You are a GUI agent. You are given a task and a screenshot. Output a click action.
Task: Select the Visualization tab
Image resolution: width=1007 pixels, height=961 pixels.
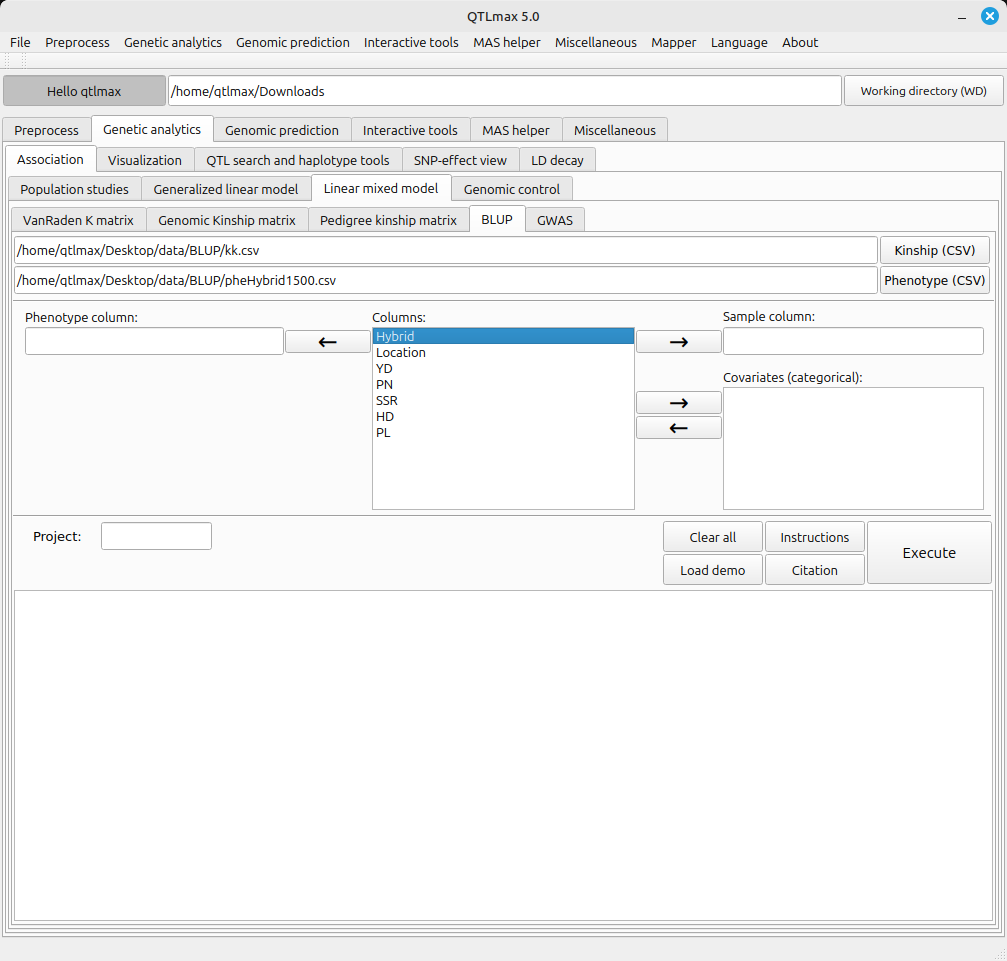(145, 160)
